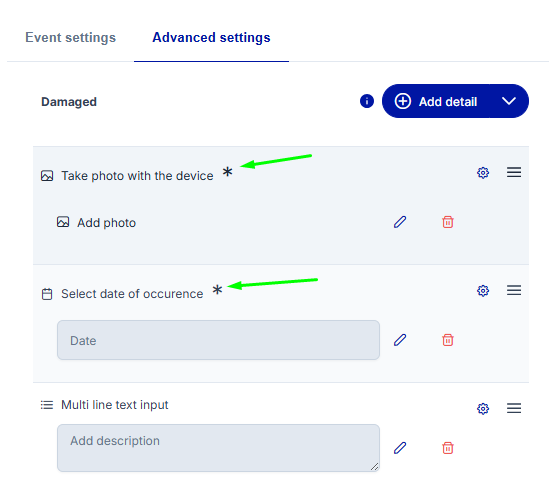
Task: Click the reorder handle for Select date row
Action: pyautogui.click(x=514, y=290)
